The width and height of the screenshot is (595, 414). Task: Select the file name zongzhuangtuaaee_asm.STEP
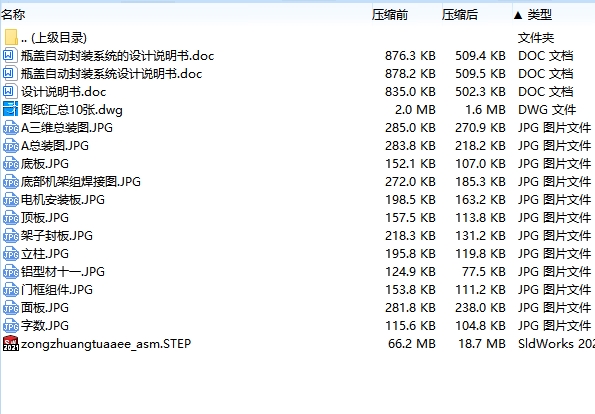click(106, 344)
